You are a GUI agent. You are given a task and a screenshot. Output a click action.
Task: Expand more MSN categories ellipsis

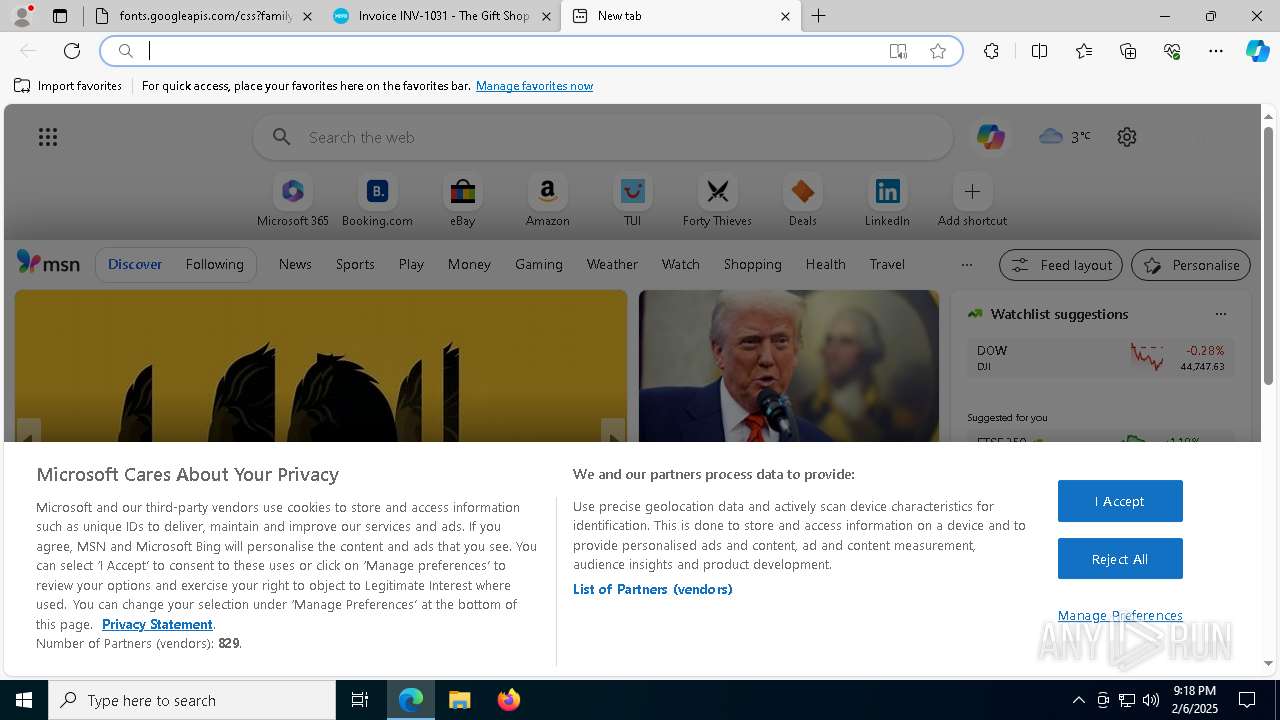coord(966,265)
